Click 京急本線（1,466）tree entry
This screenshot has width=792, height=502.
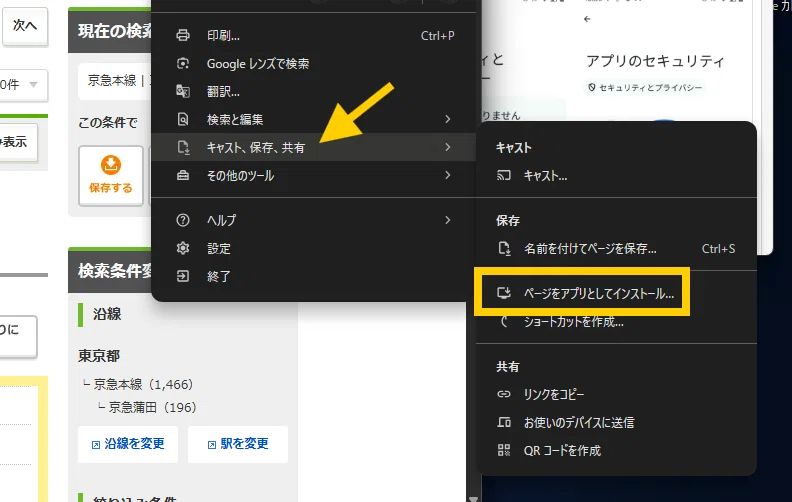coord(143,384)
